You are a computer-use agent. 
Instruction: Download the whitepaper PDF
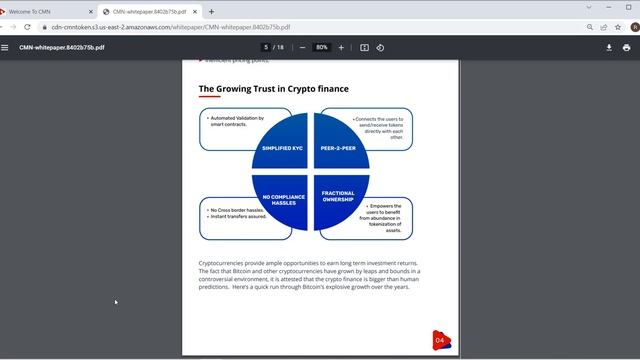[x=609, y=48]
